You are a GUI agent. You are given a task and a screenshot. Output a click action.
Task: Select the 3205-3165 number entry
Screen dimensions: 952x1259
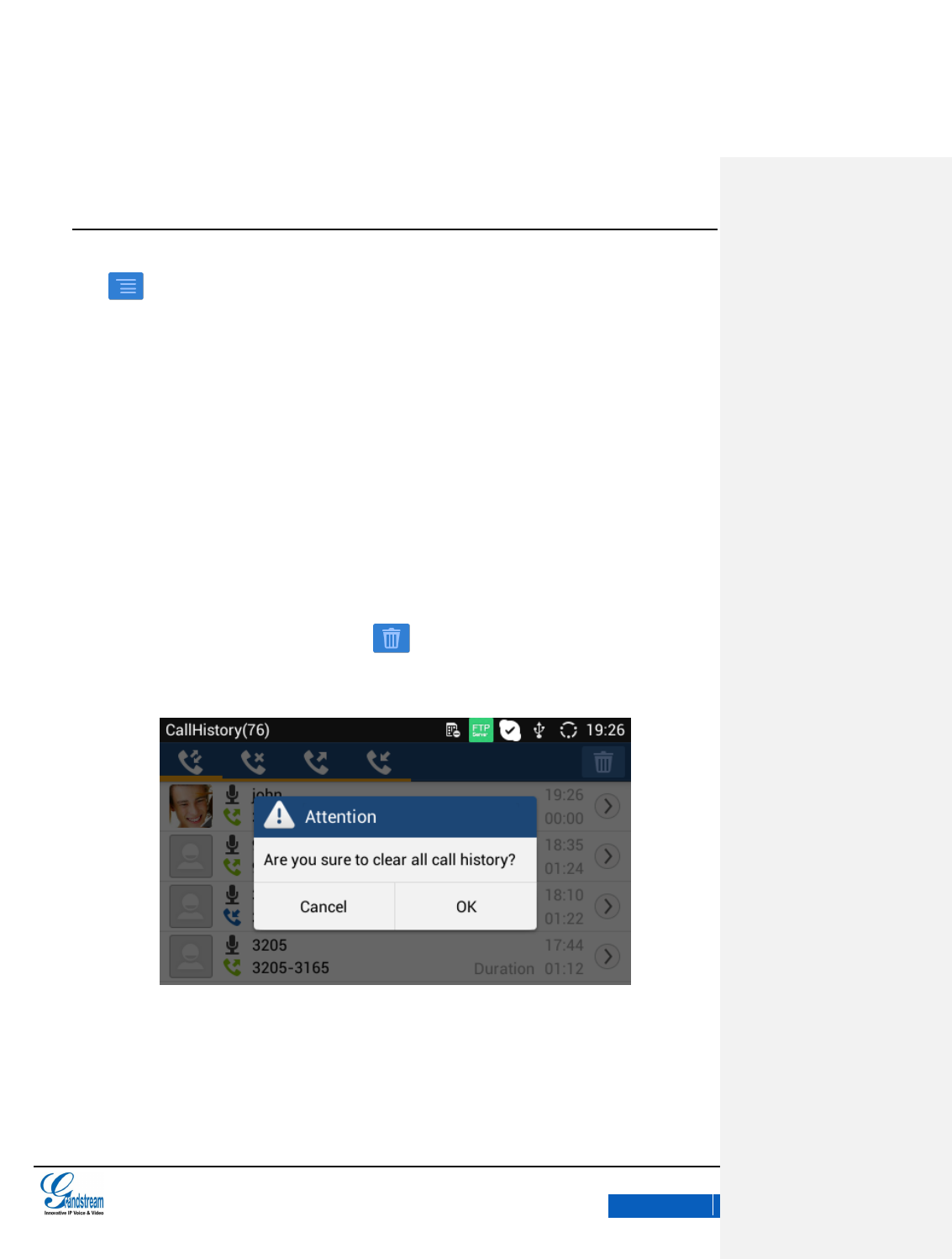coord(291,968)
